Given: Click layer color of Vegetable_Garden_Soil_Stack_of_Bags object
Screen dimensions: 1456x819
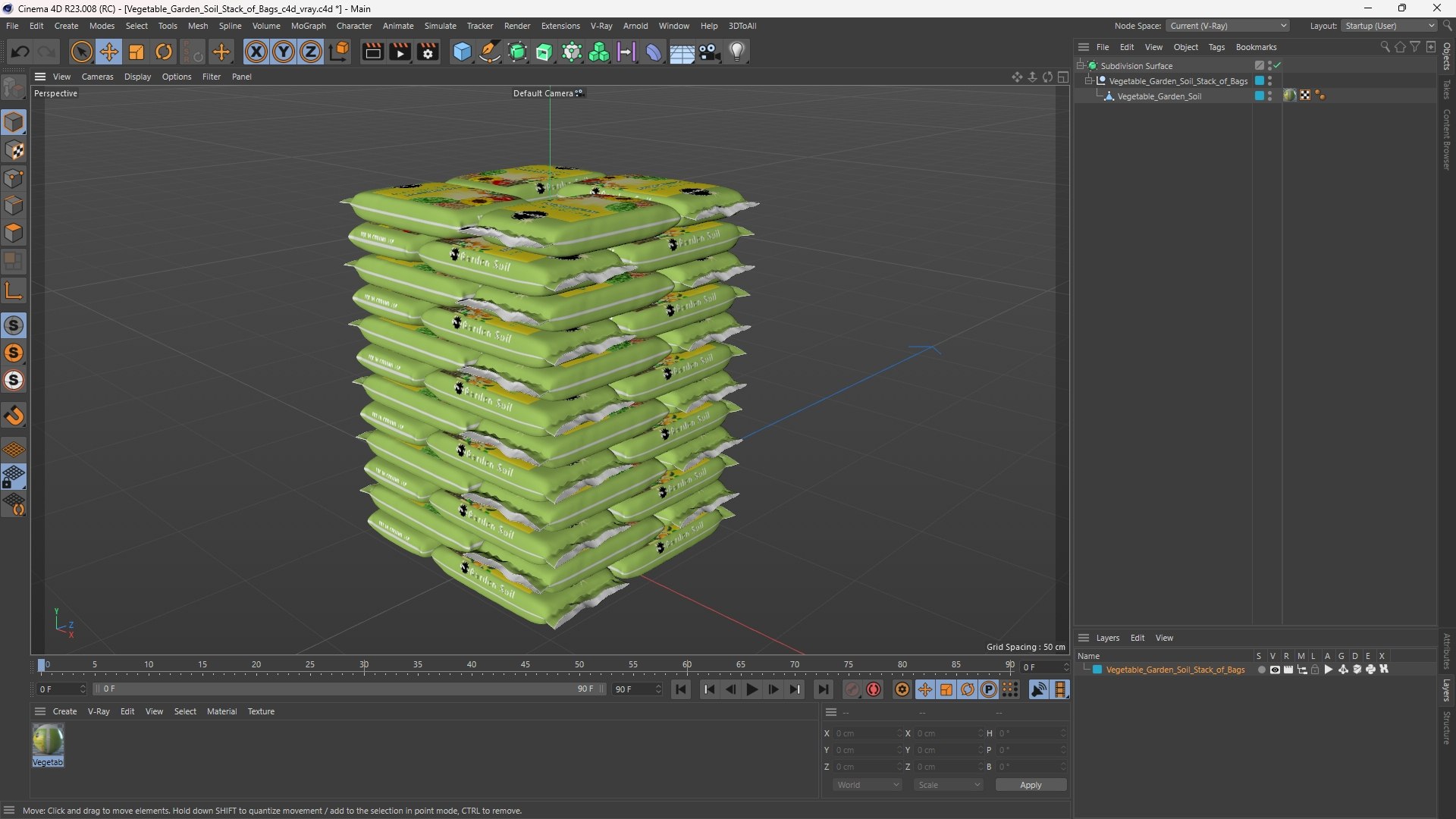Looking at the screenshot, I should coord(1260,81).
